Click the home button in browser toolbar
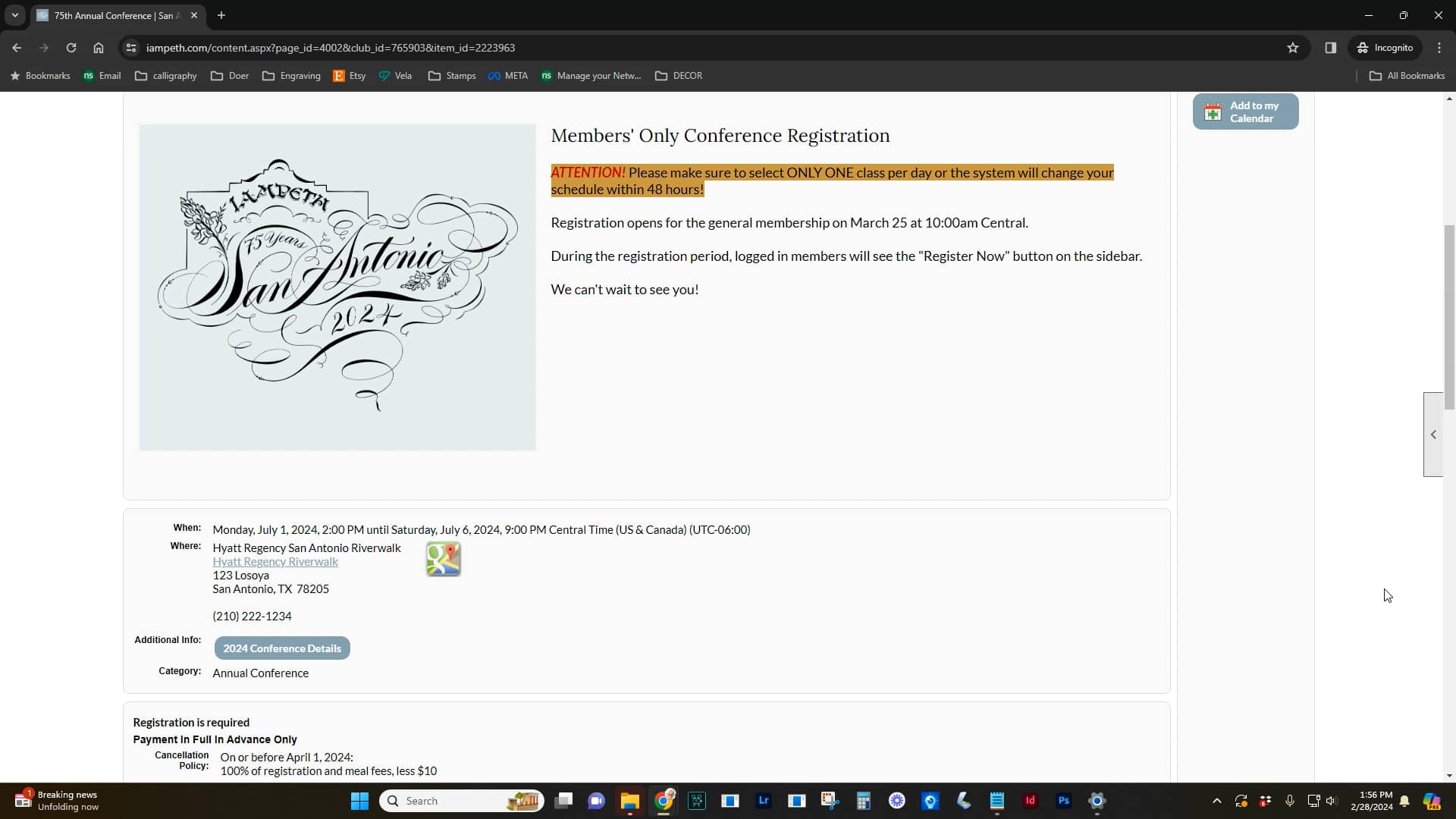The width and height of the screenshot is (1456, 819). [x=99, y=47]
